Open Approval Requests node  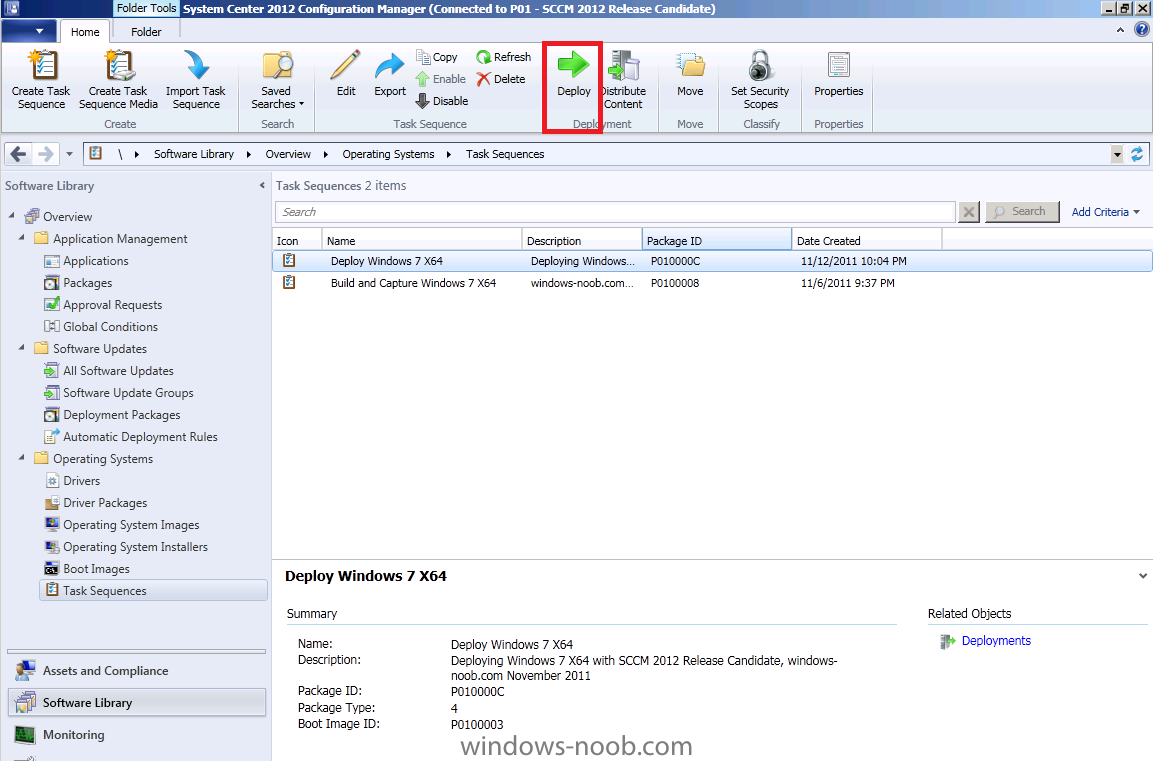coord(103,305)
